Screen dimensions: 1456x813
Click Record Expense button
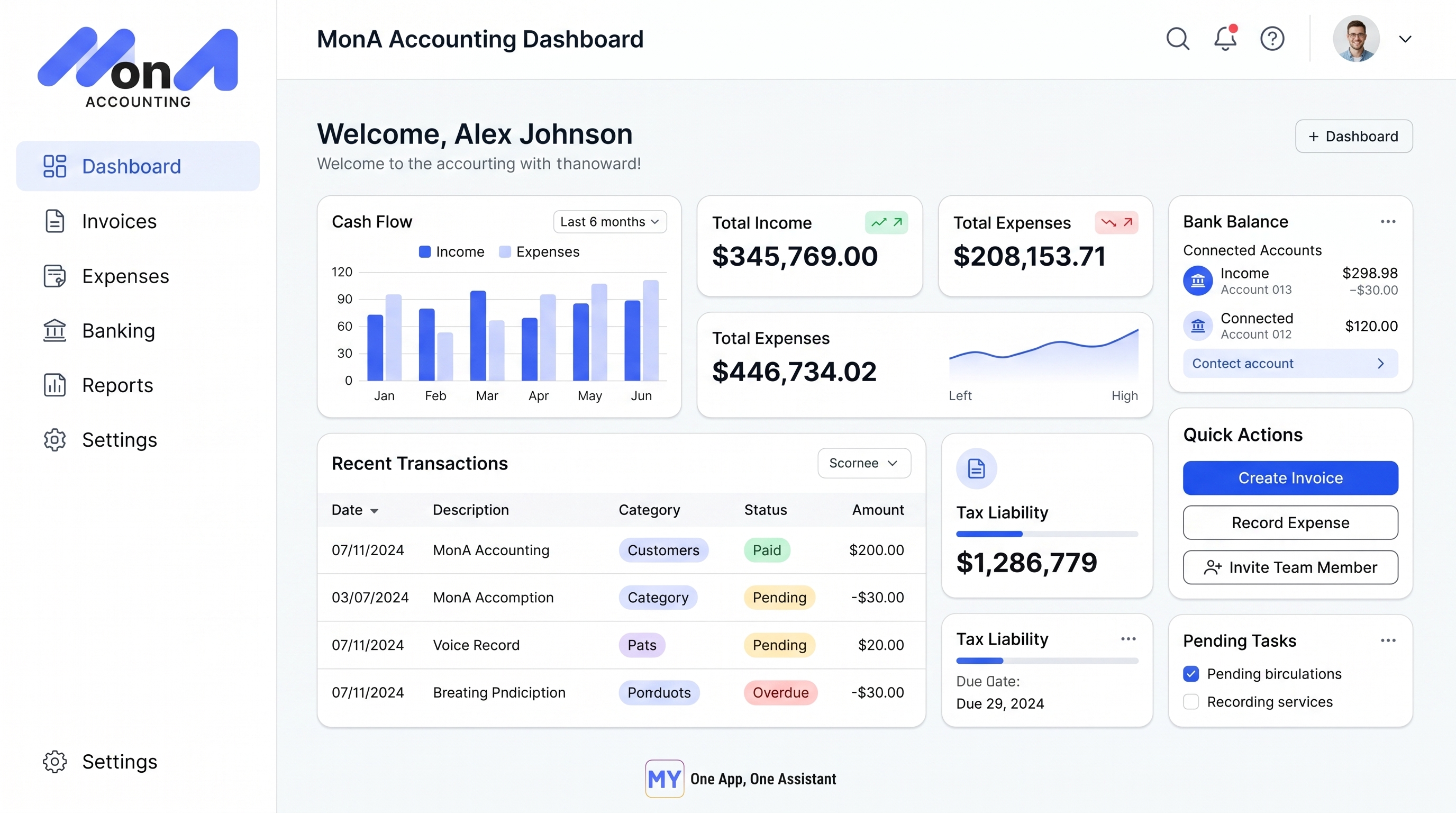(1290, 522)
